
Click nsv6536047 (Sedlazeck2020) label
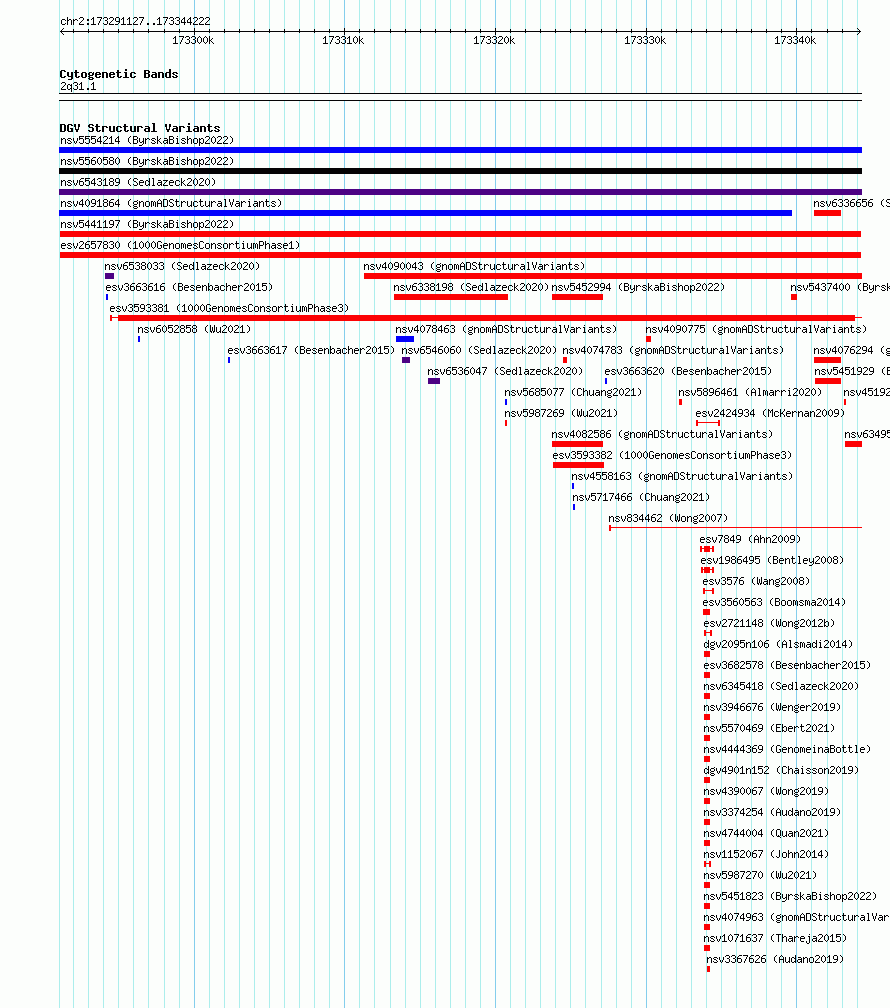(505, 372)
